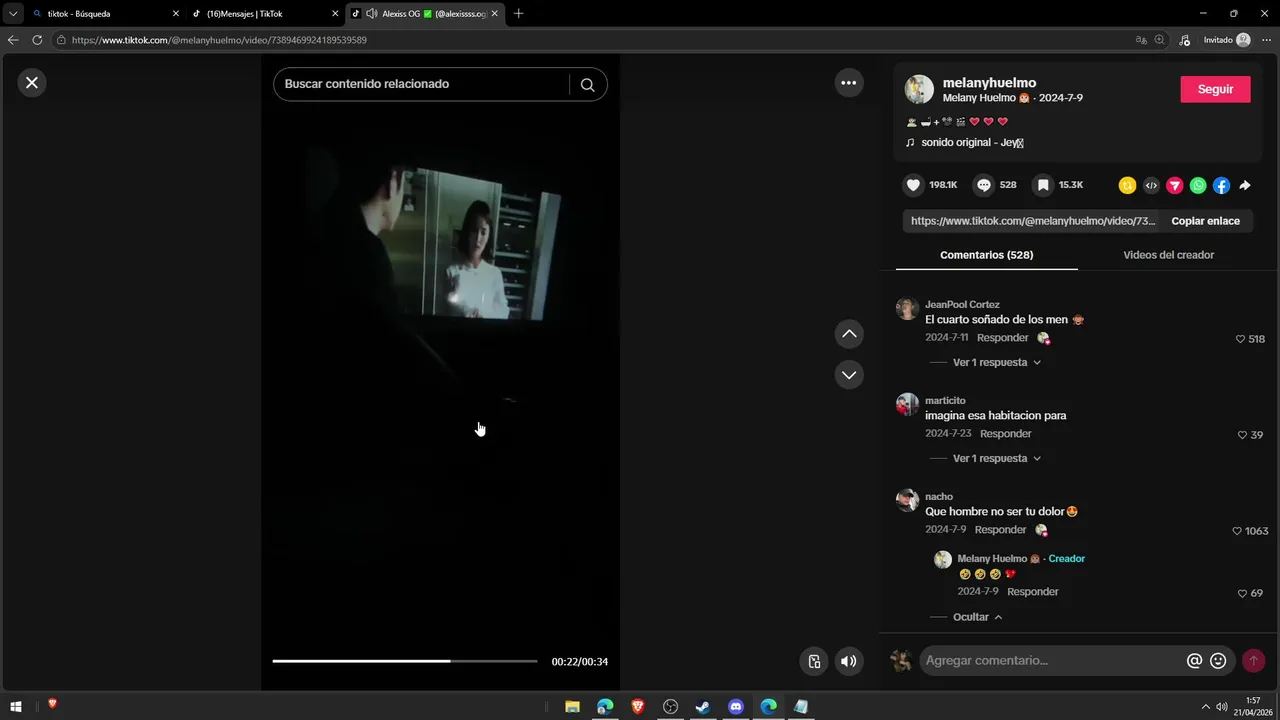1280x720 pixels.
Task: Toggle the mini-player icon below video
Action: pyautogui.click(x=814, y=661)
